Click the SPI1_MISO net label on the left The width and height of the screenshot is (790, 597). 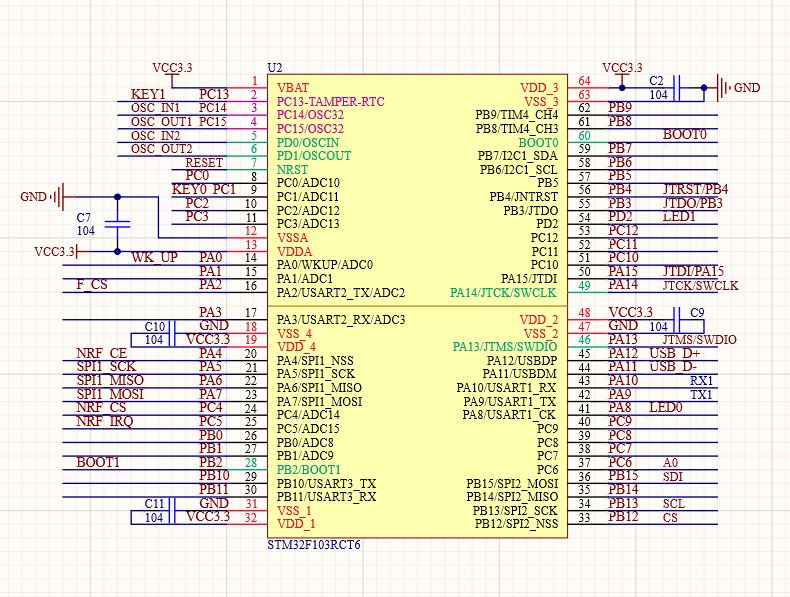coord(110,380)
